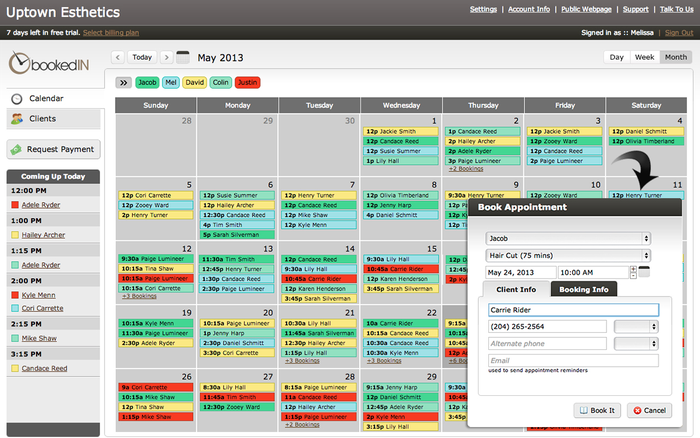Click the Email input field
The height and width of the screenshot is (438, 700).
tap(571, 360)
